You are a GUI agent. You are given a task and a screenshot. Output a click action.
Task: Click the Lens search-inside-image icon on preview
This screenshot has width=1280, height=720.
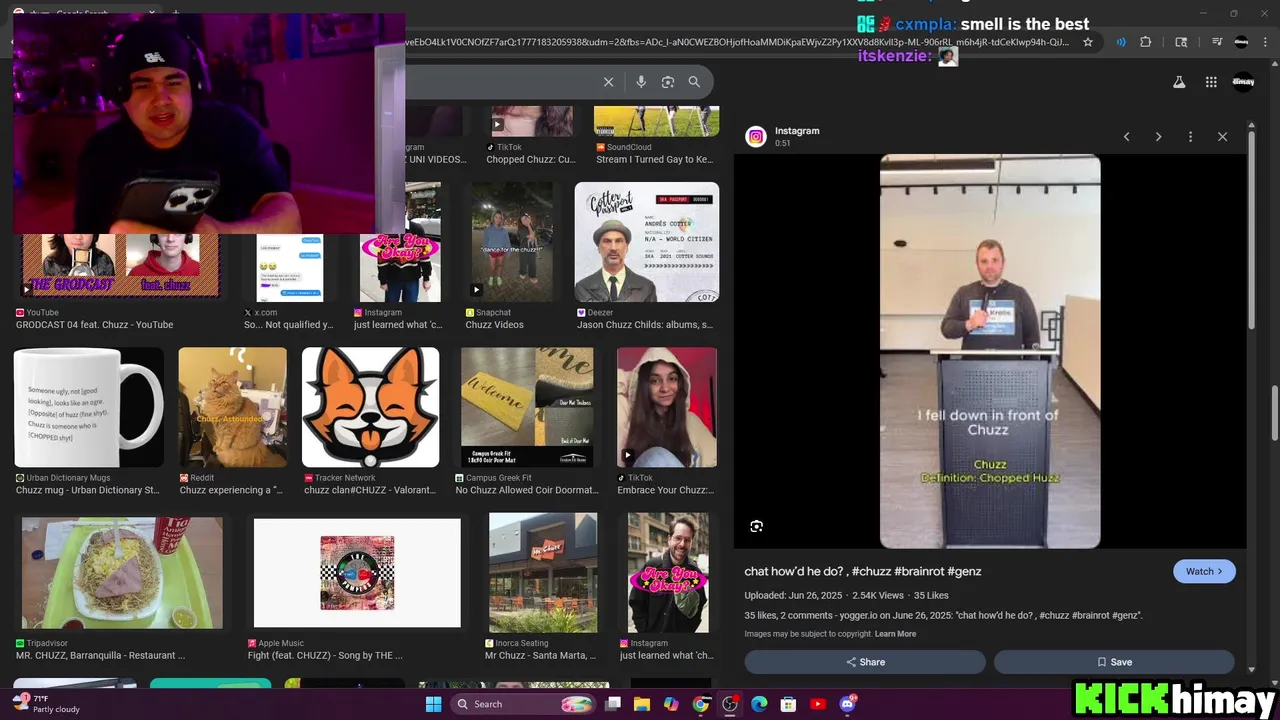coord(757,526)
